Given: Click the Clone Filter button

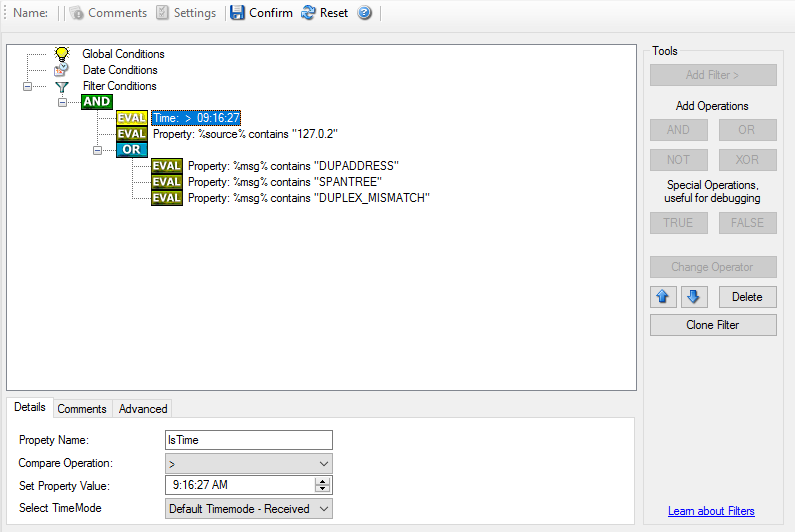Looking at the screenshot, I should click(x=713, y=325).
